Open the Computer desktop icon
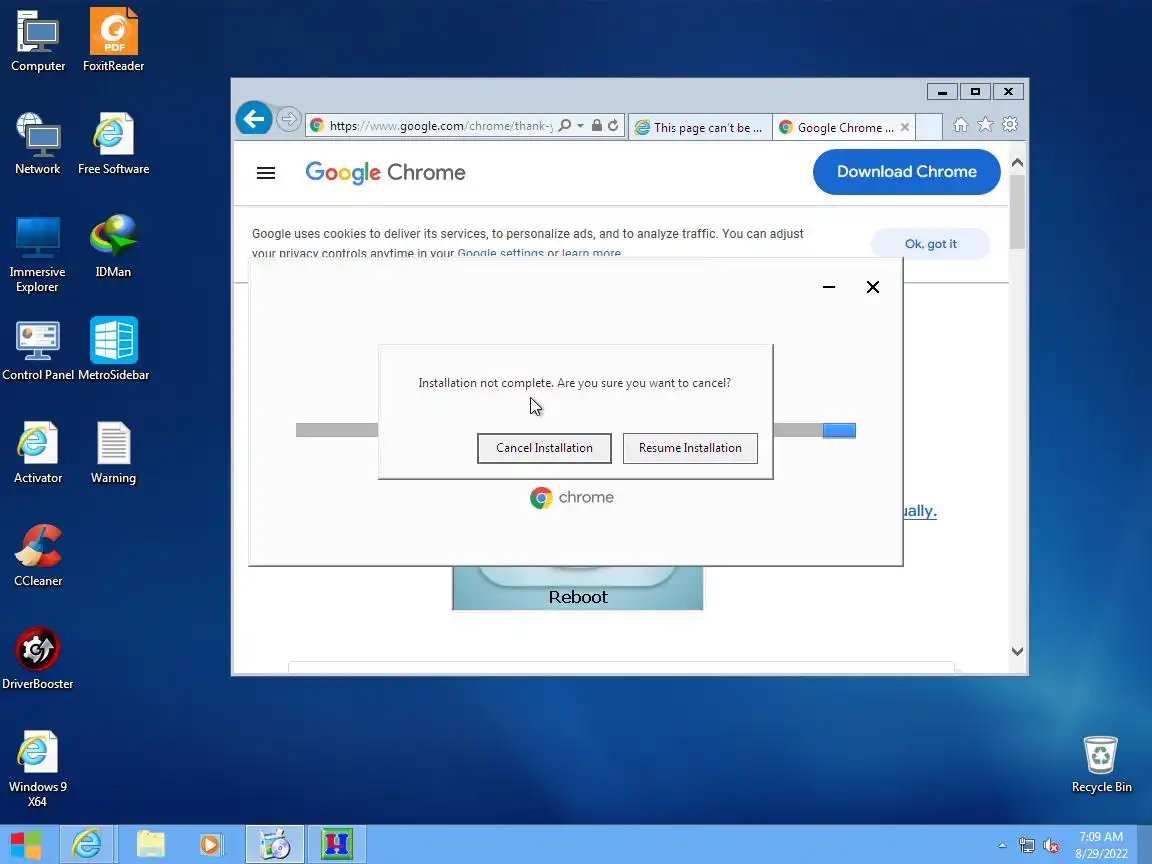1152x864 pixels. click(x=38, y=40)
